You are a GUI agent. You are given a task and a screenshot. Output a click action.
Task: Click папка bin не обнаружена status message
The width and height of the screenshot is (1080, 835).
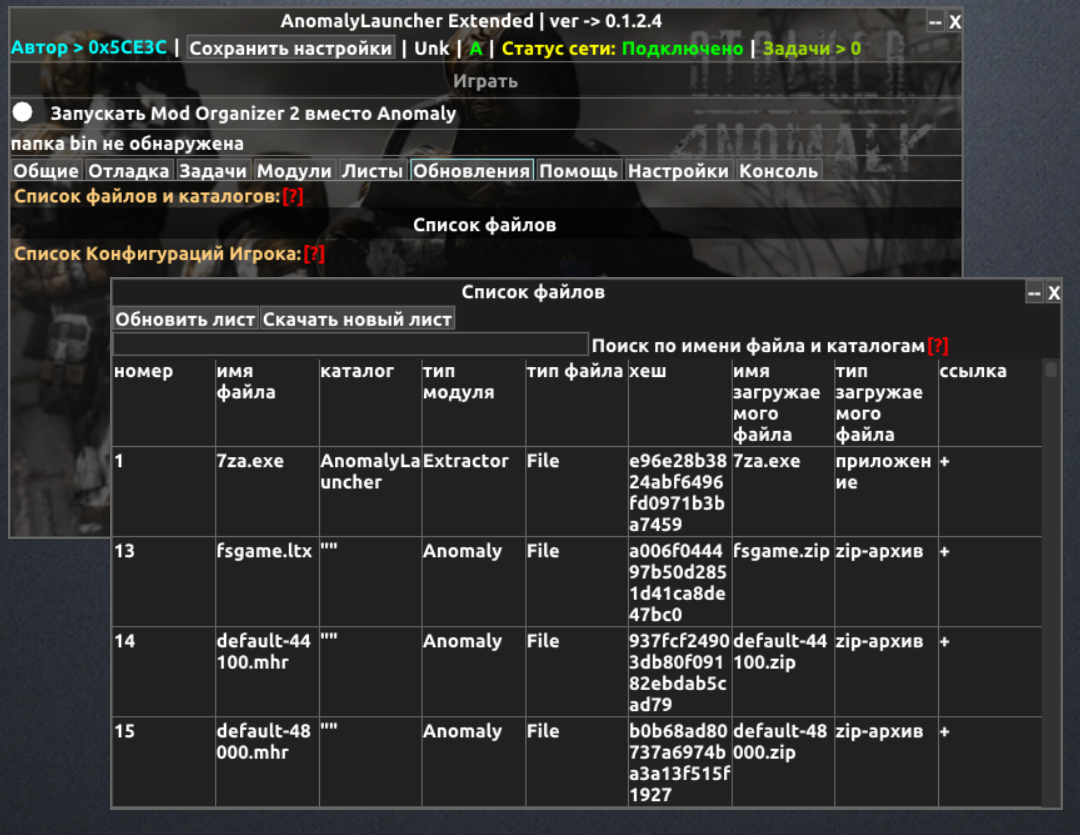point(127,143)
